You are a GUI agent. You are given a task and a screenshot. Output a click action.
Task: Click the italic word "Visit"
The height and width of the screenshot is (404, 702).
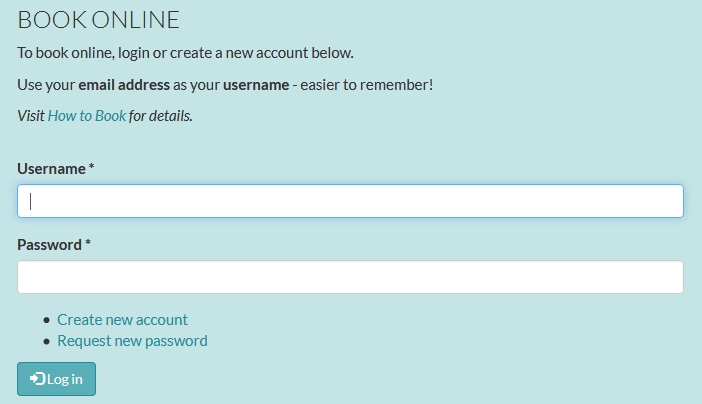[31, 116]
